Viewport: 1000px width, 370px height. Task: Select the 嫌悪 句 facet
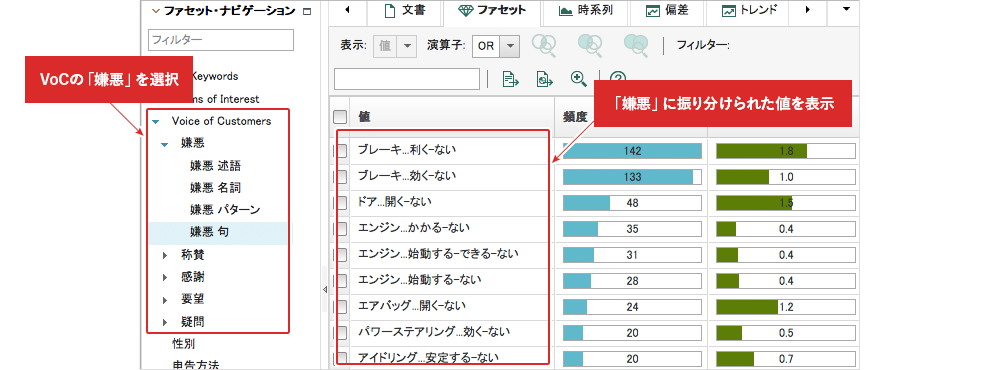(209, 232)
